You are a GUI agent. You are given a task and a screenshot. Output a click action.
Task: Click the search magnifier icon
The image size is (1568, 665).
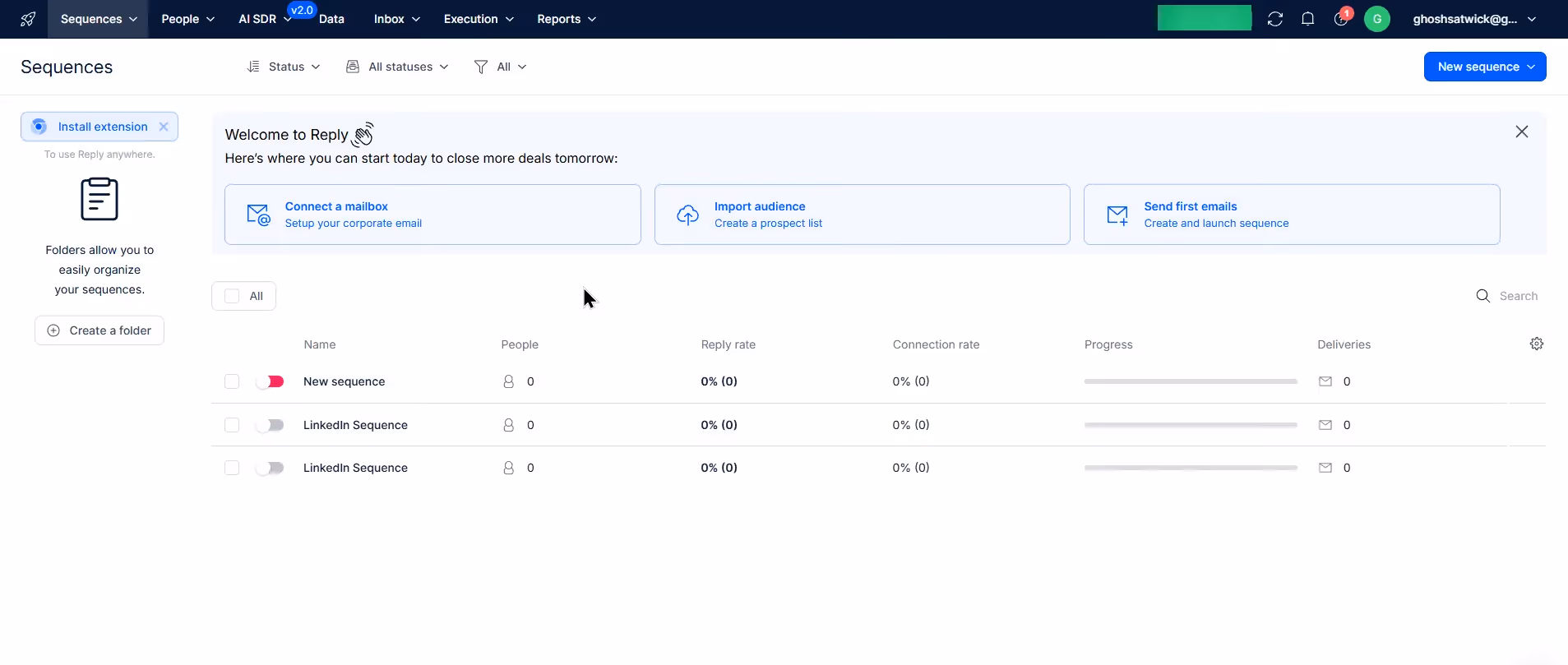click(1483, 296)
